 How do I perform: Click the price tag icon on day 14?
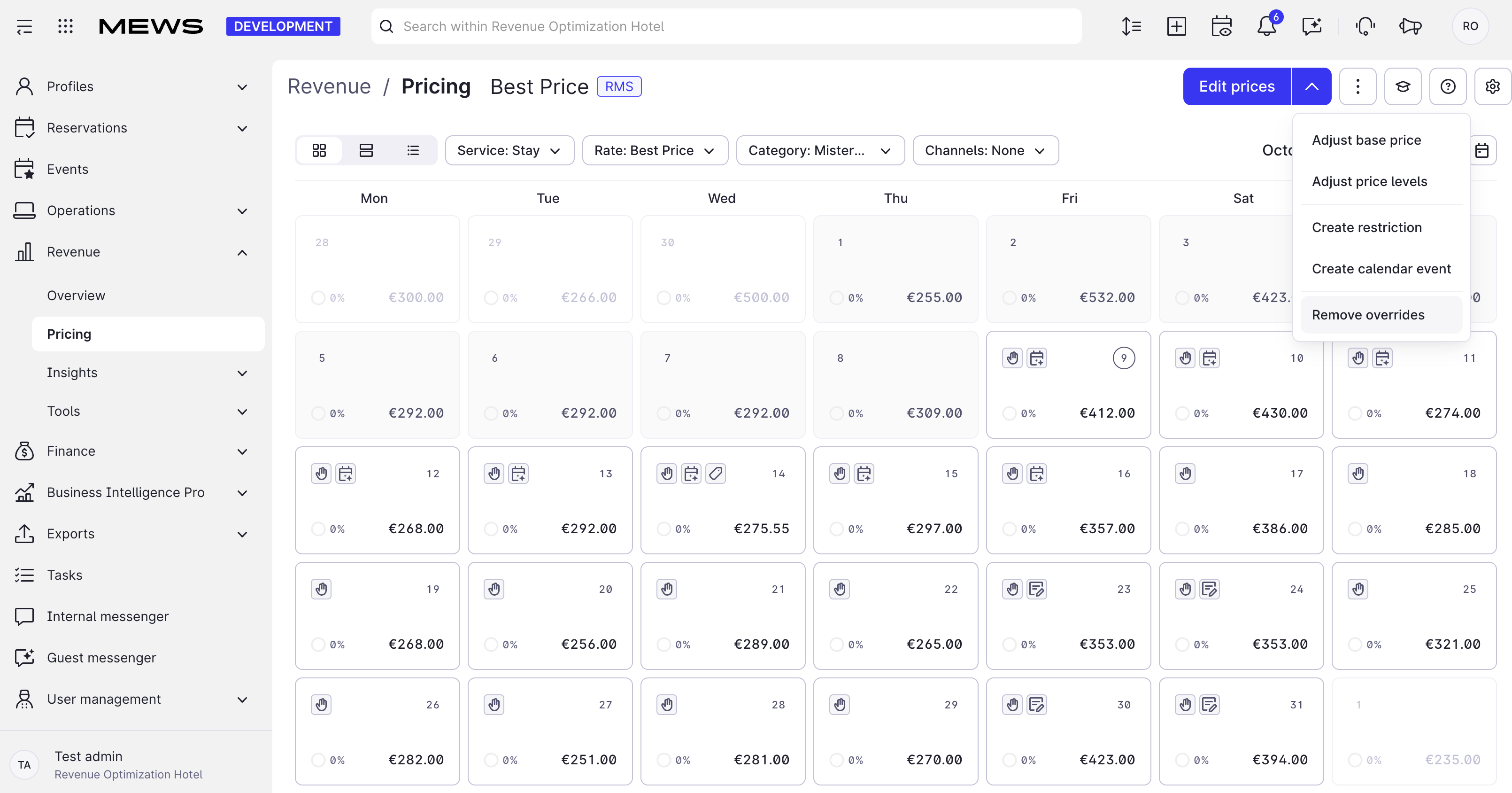(x=716, y=474)
